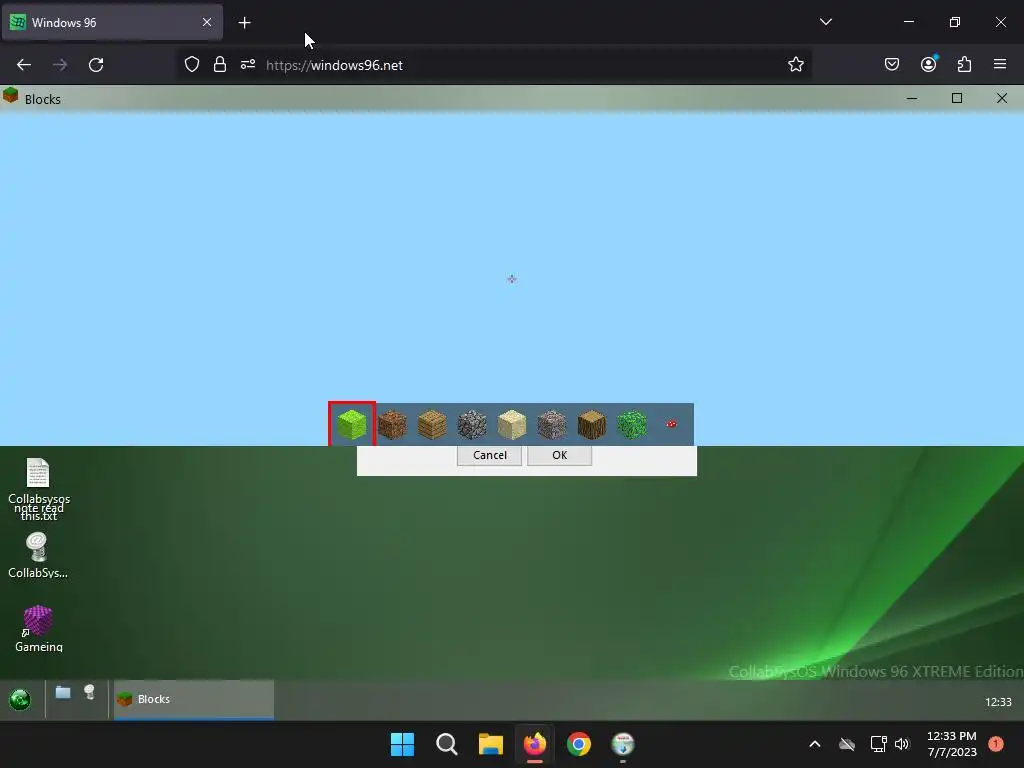Focus the Blocks taskbar entry
1024x768 pixels.
(194, 699)
